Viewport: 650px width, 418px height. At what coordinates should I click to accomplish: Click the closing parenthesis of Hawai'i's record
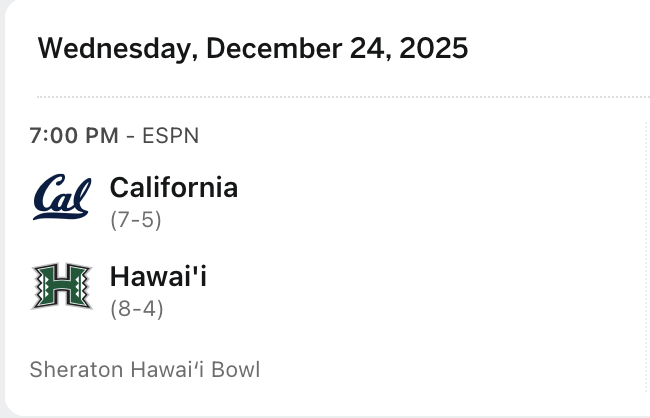pos(159,308)
